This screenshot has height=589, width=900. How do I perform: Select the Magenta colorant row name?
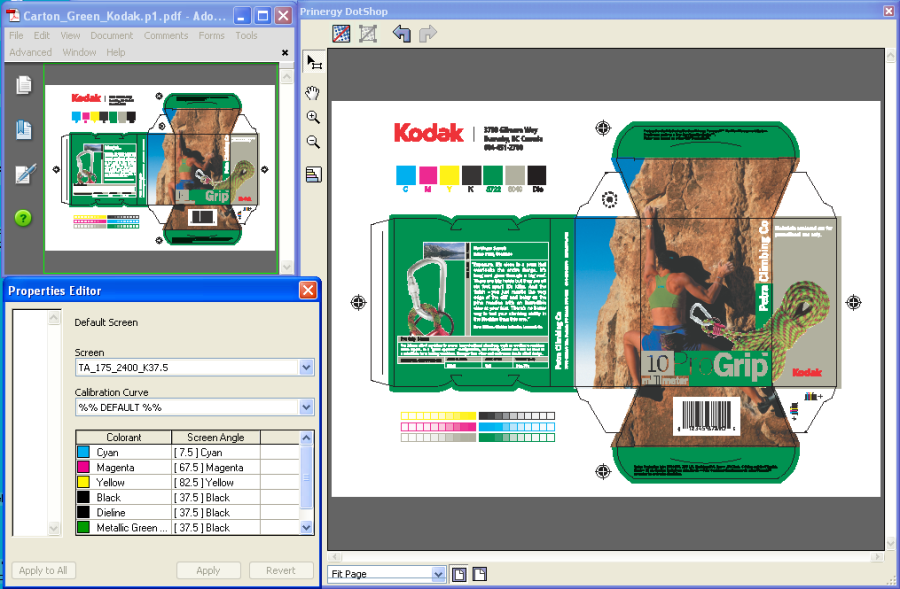pyautogui.click(x=115, y=467)
